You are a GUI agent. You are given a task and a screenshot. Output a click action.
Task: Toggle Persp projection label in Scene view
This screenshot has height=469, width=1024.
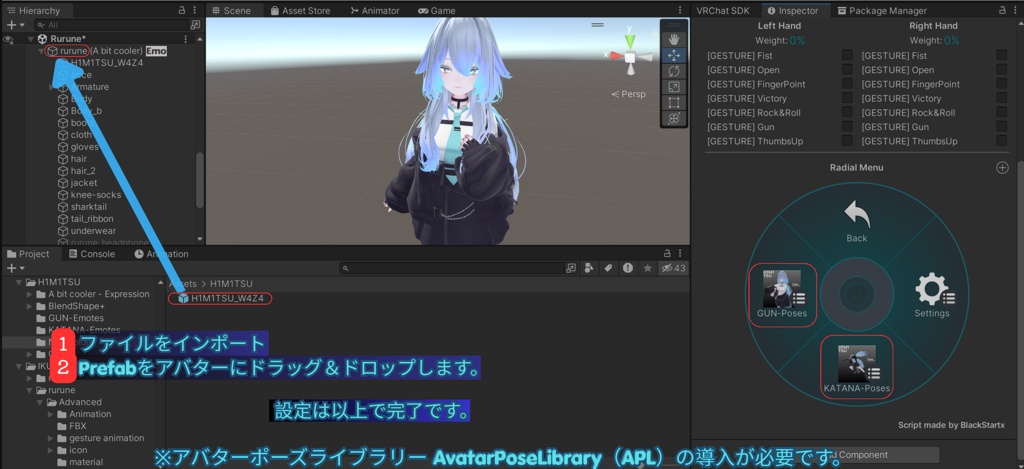pos(628,94)
